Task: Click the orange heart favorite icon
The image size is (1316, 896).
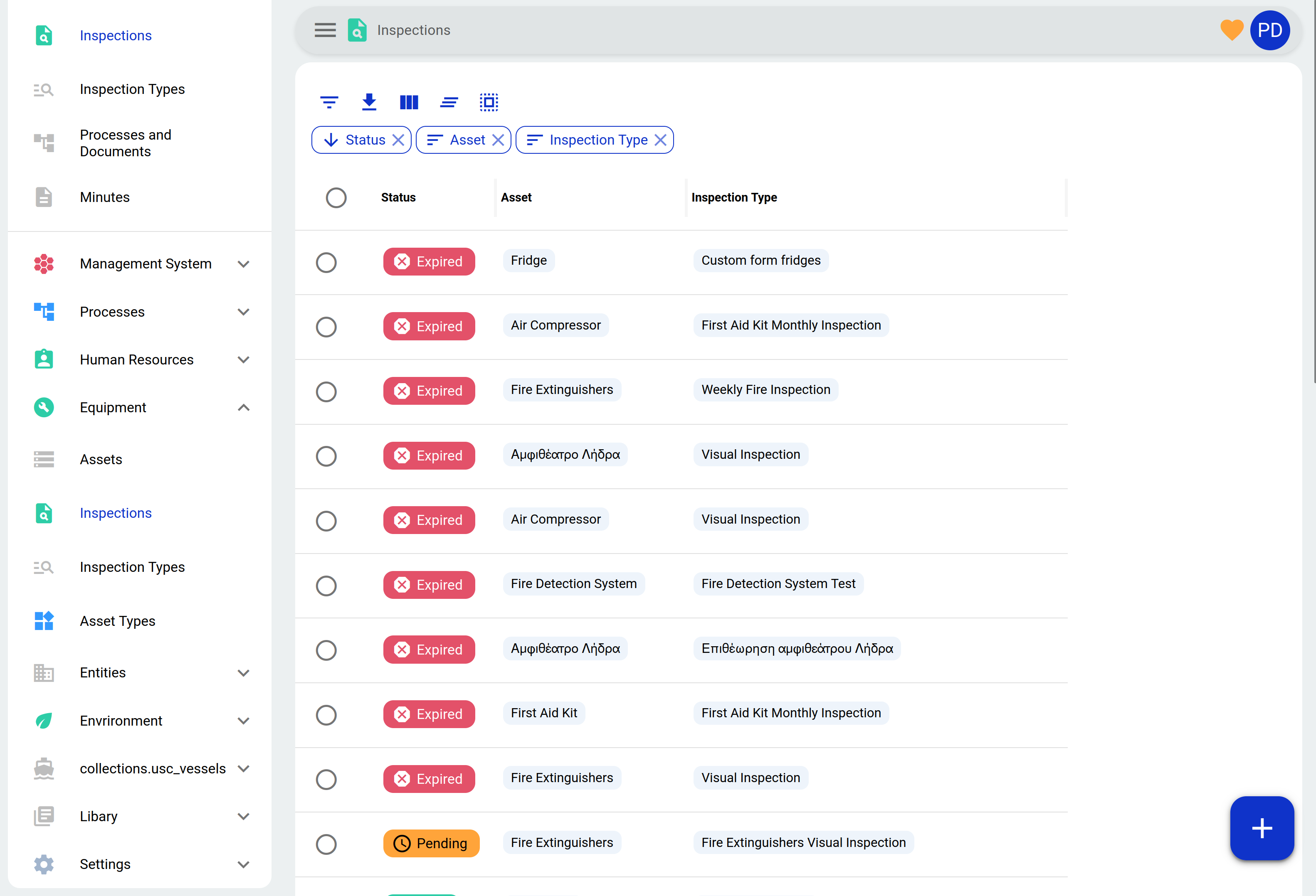Action: coord(1231,30)
